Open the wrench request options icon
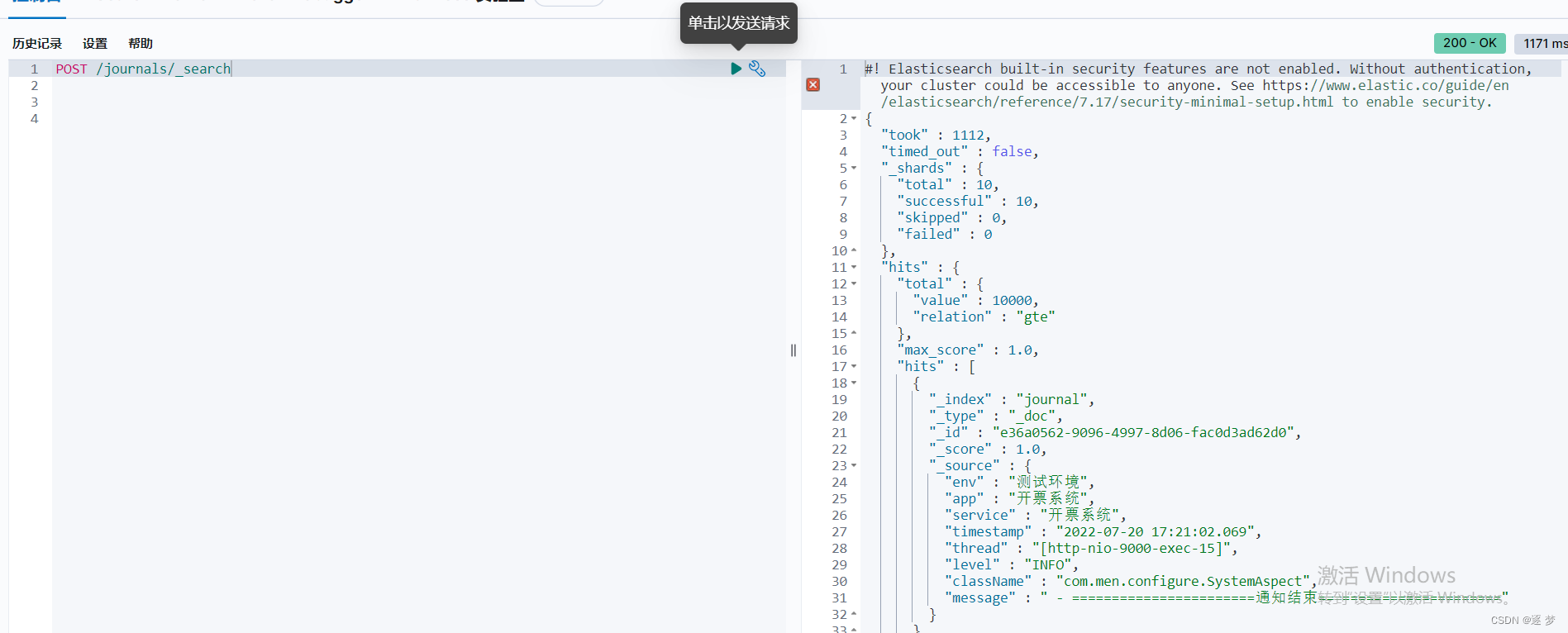Image resolution: width=1568 pixels, height=633 pixels. click(x=757, y=69)
